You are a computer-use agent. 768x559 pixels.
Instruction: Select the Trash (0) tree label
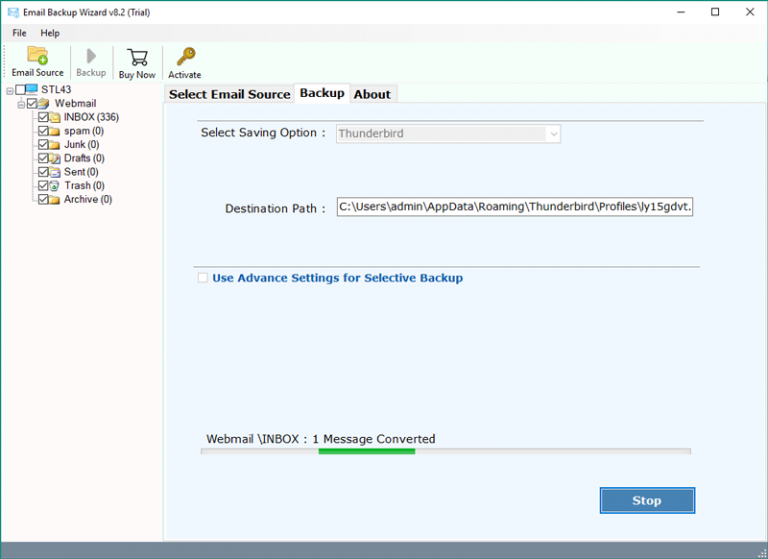(84, 186)
